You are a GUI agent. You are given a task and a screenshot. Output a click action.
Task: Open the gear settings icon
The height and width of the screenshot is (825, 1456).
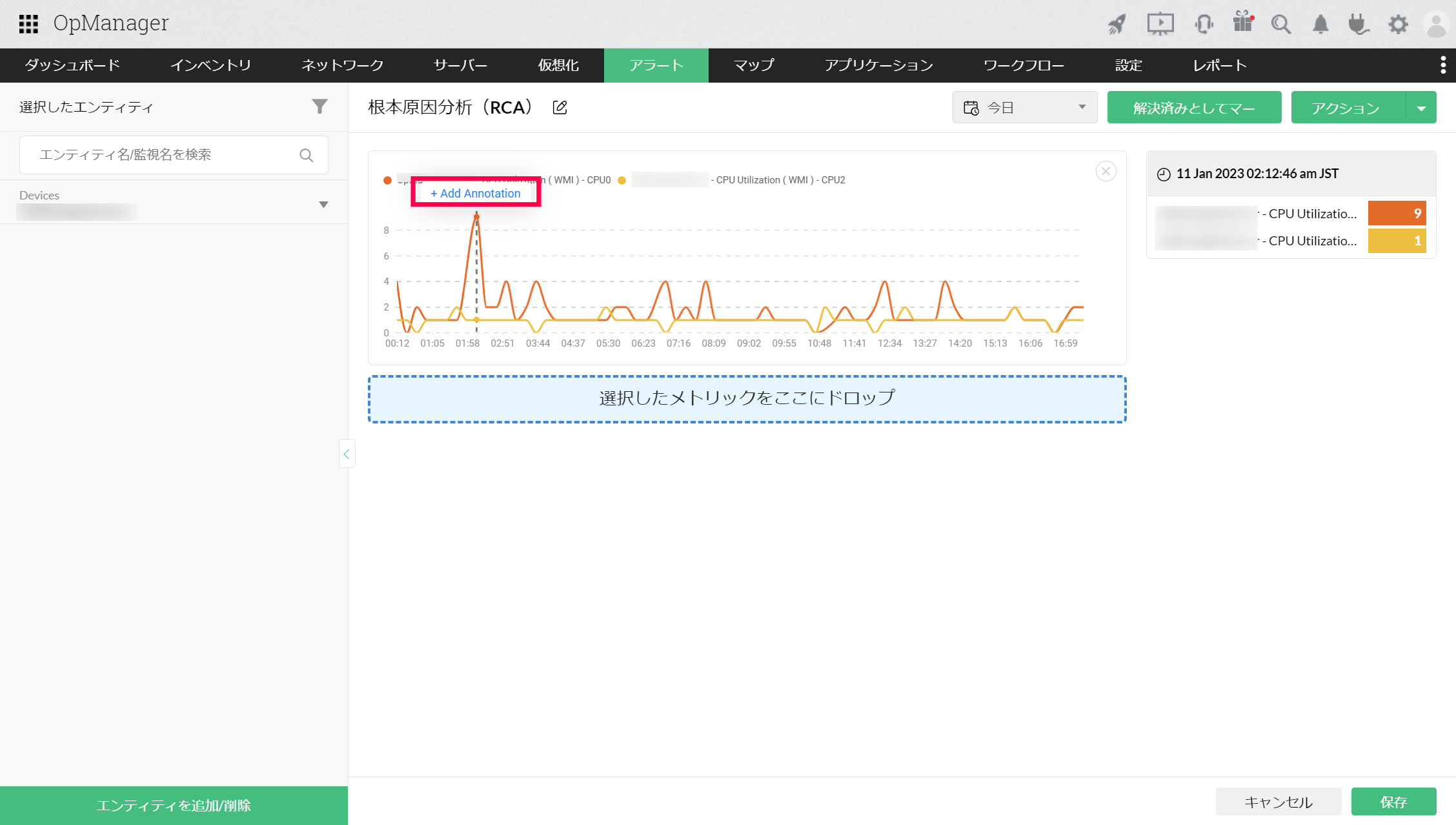(x=1398, y=25)
